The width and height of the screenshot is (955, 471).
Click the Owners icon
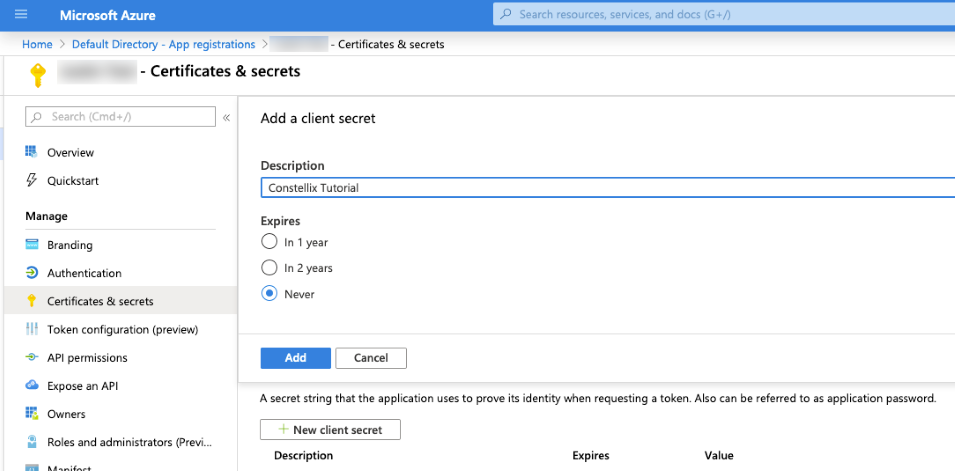32,414
